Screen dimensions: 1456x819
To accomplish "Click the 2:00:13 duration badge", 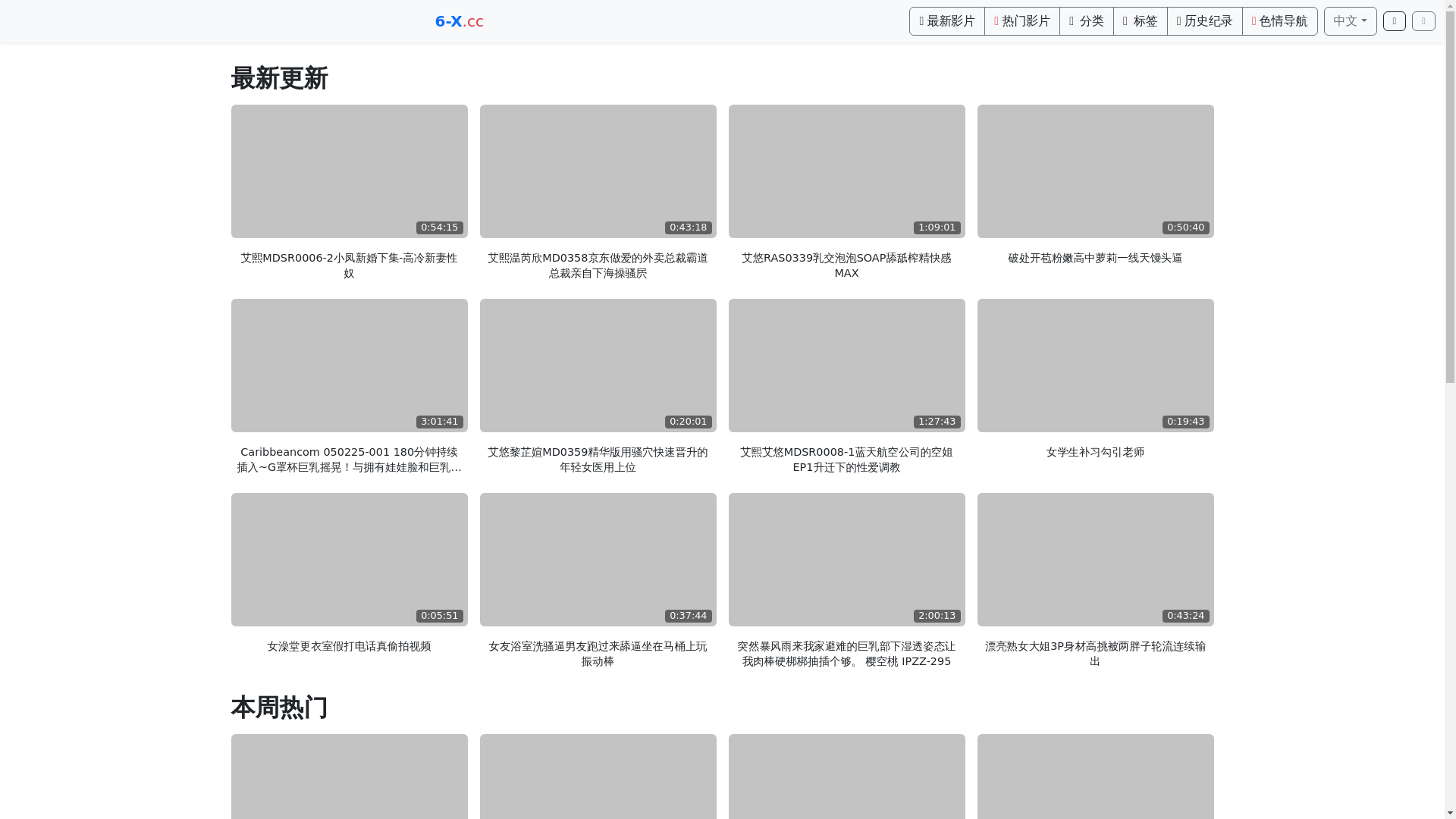I will (937, 616).
